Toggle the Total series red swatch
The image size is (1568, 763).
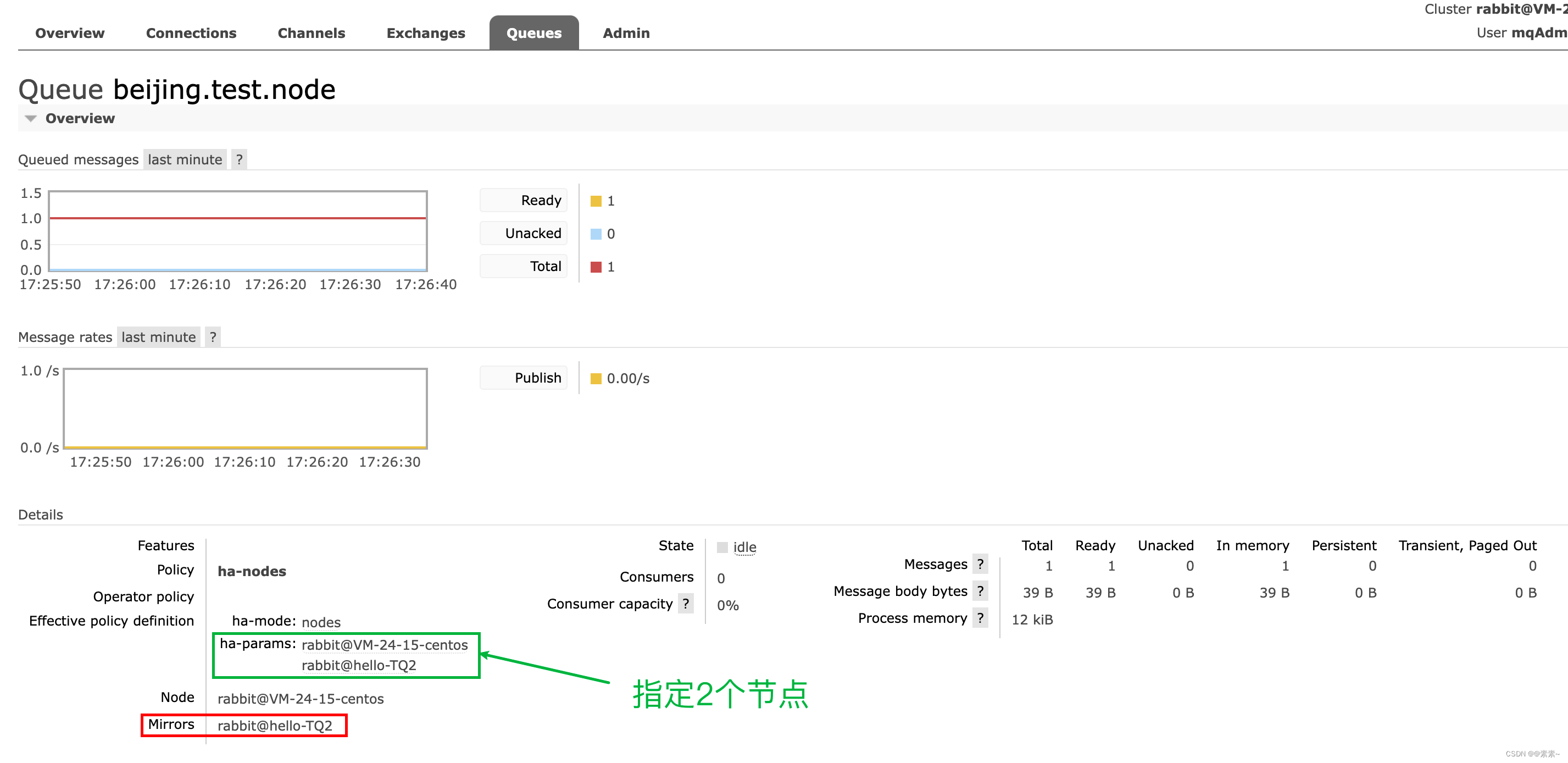click(596, 267)
